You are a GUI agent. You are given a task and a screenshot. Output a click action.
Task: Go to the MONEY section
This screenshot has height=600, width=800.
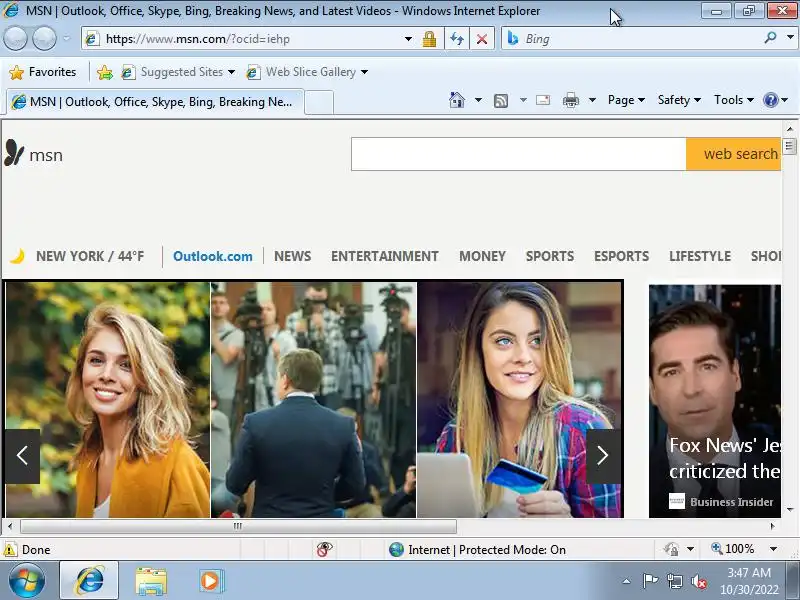(482, 256)
